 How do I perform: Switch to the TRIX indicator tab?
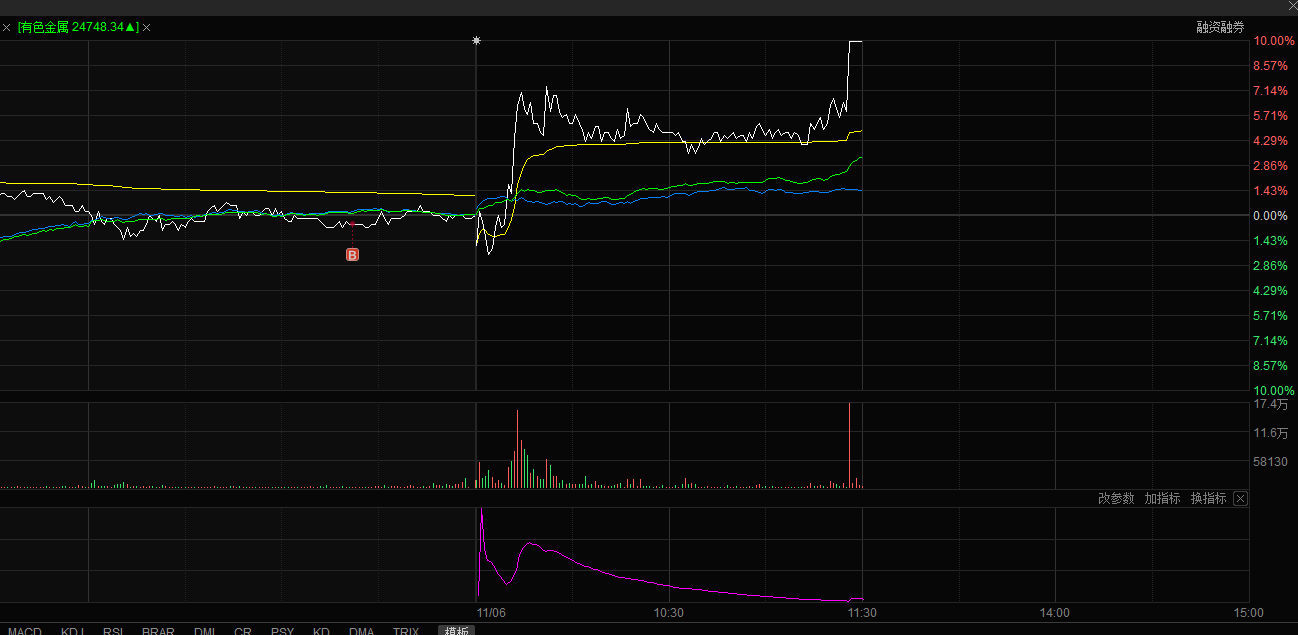pos(406,631)
